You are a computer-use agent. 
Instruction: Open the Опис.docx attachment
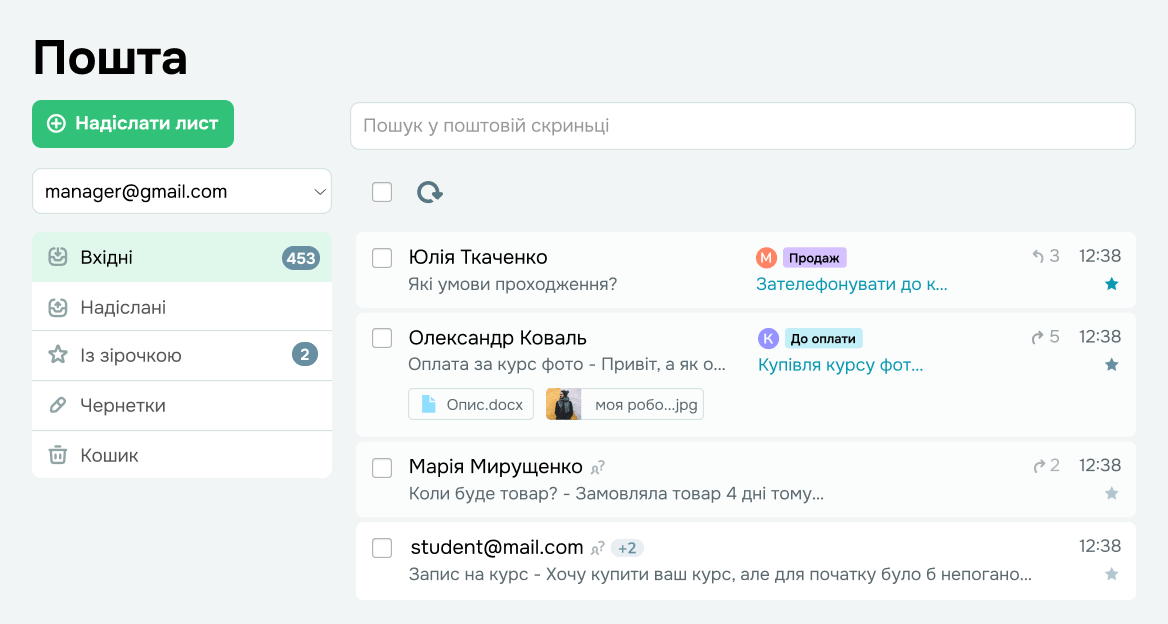tap(471, 404)
